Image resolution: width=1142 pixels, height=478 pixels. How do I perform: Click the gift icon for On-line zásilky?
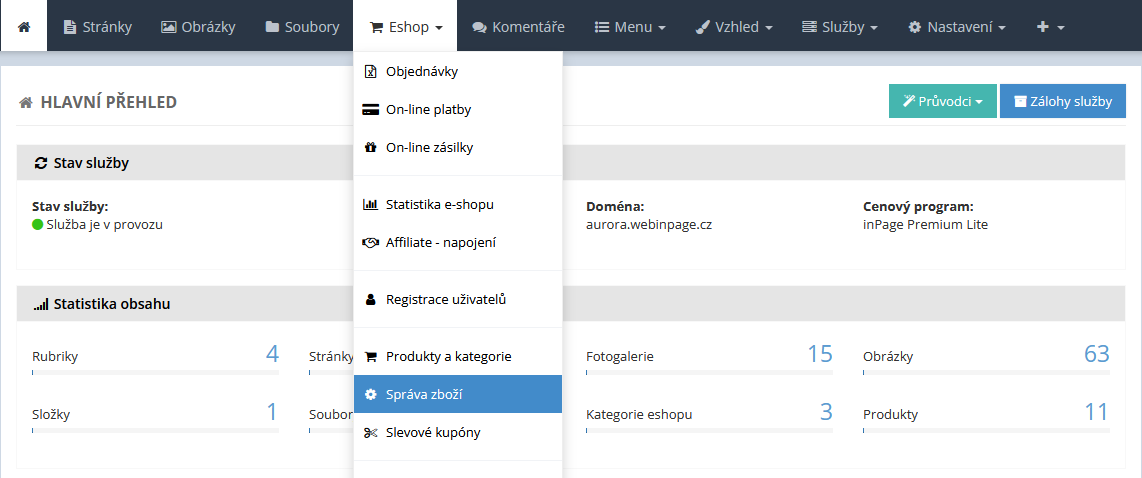pyautogui.click(x=370, y=148)
